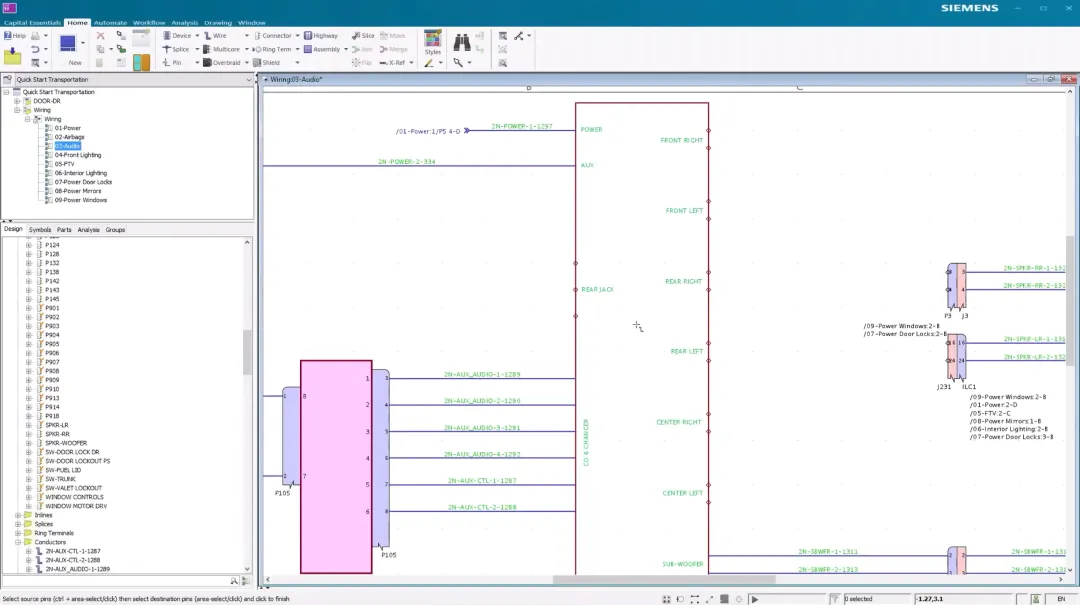Expand the Conductors folder in tree
This screenshot has width=1080, height=605.
click(x=19, y=542)
